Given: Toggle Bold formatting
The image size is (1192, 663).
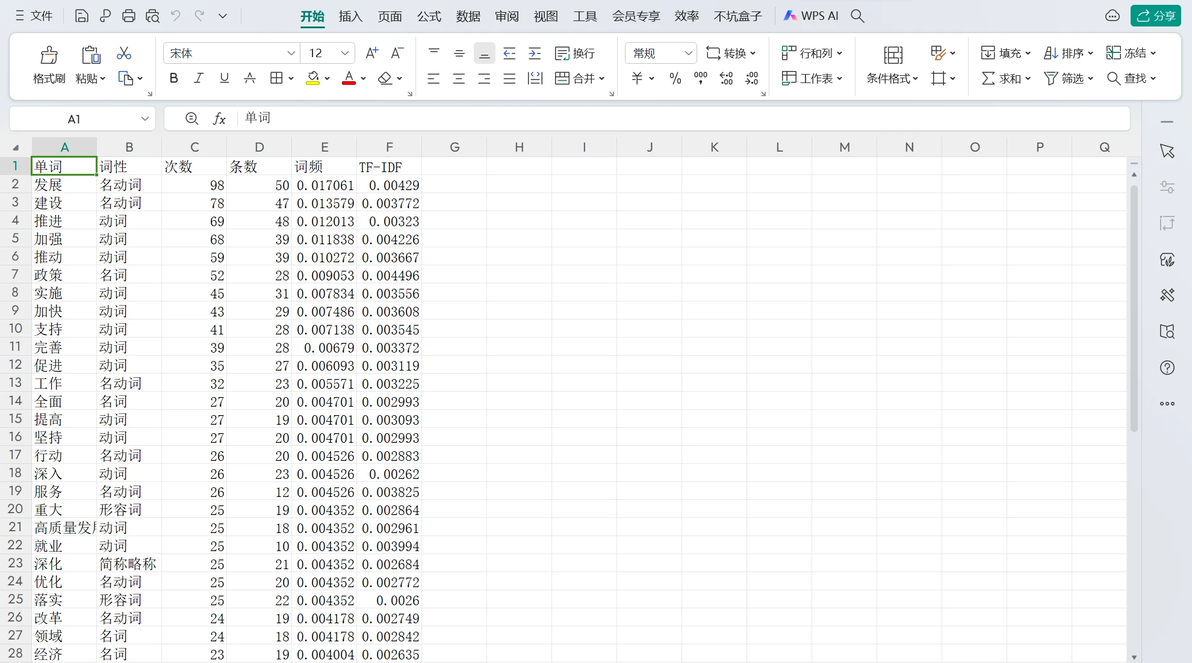Looking at the screenshot, I should [174, 78].
